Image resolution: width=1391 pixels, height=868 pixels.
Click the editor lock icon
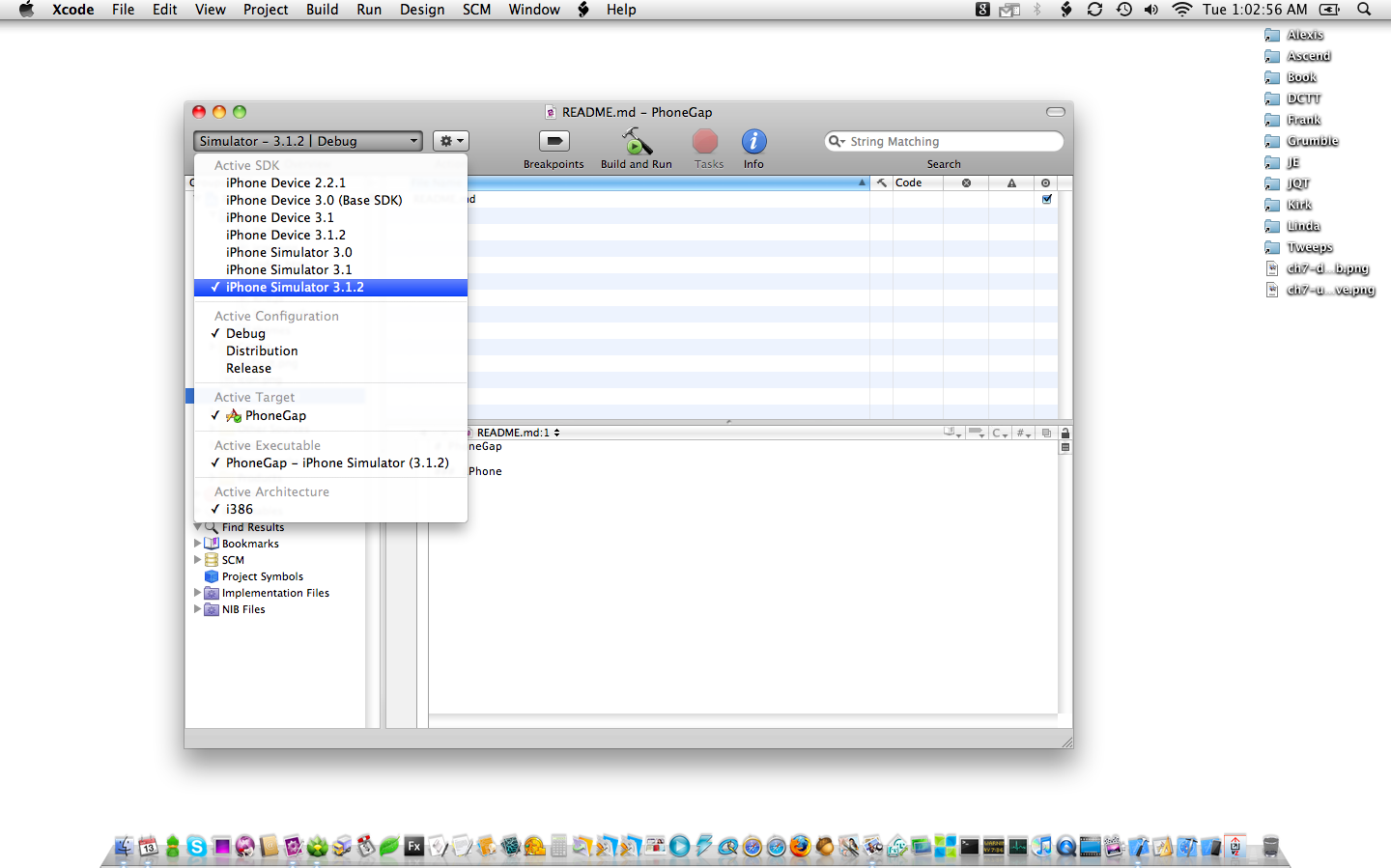tap(1065, 434)
